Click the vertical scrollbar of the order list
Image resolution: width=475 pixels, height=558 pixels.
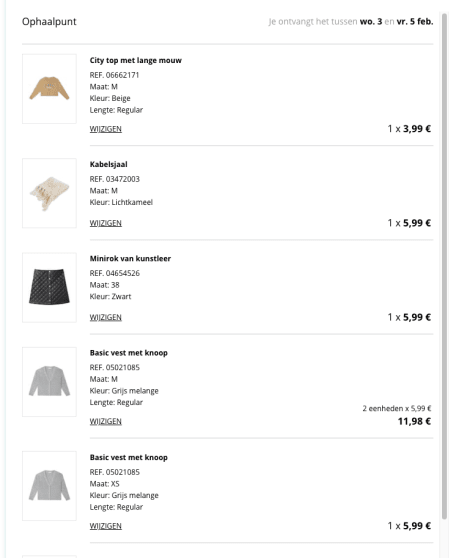click(444, 266)
